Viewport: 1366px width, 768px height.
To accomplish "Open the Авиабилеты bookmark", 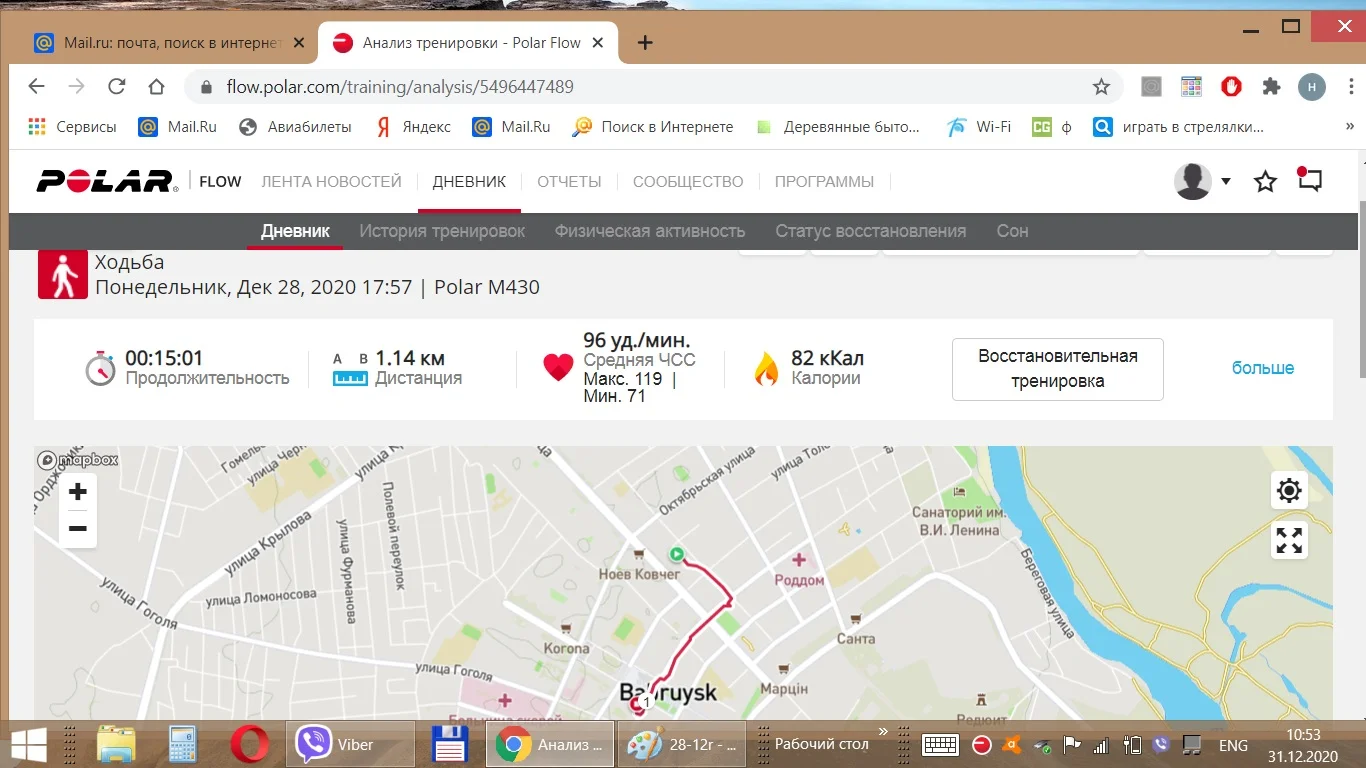I will pyautogui.click(x=296, y=127).
